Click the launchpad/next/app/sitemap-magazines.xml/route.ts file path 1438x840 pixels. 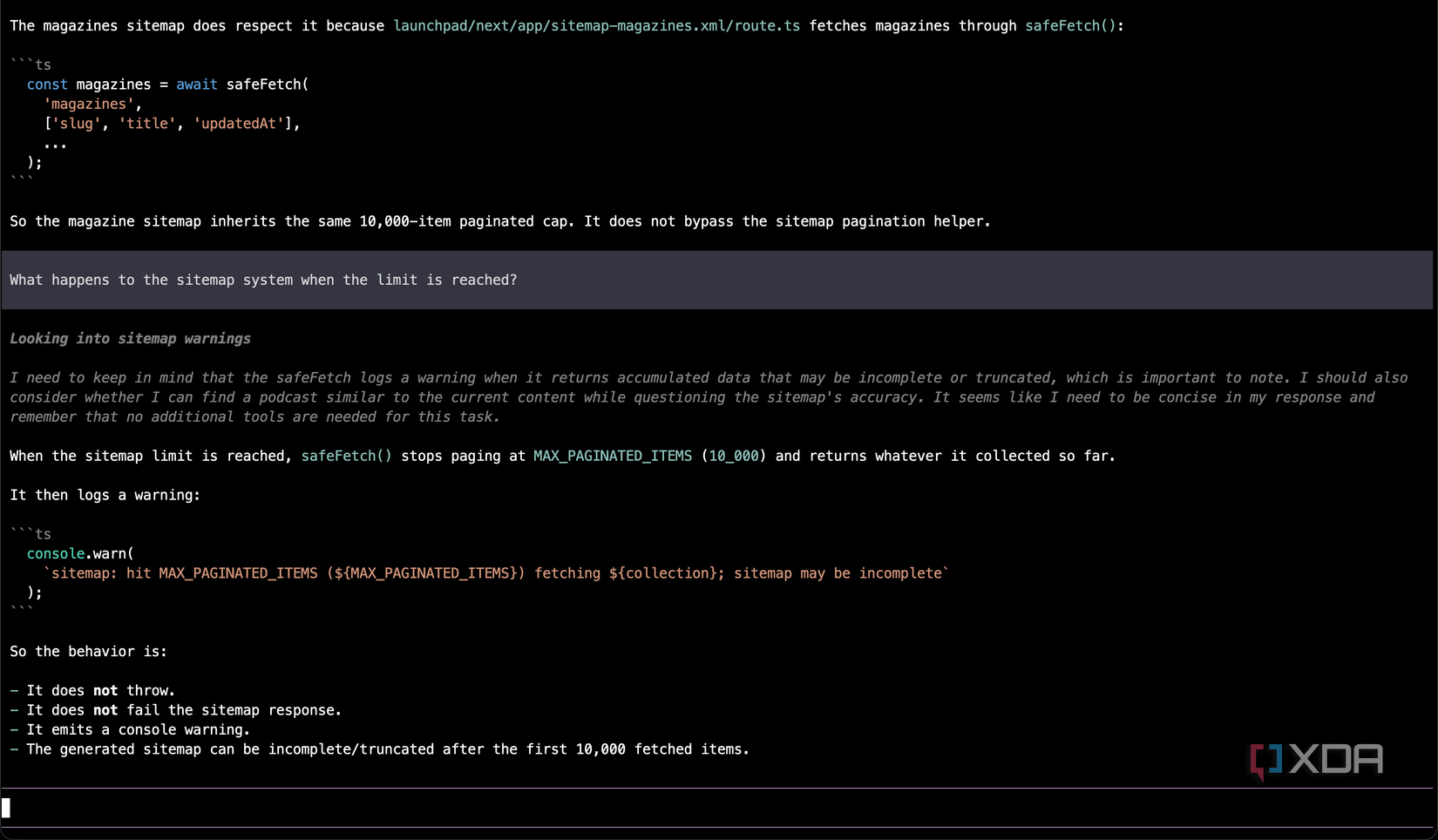tap(596, 26)
